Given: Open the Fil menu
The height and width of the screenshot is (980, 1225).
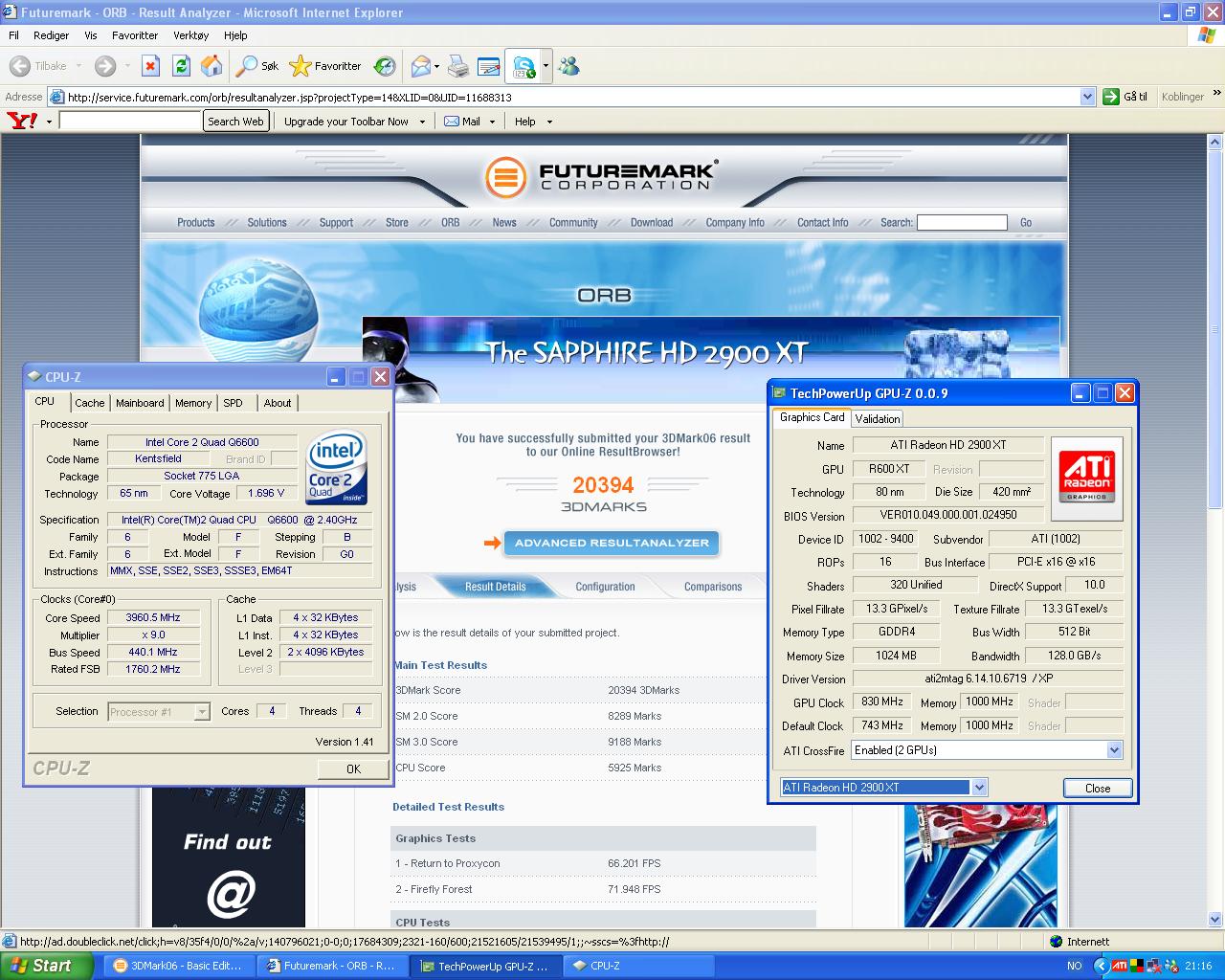Looking at the screenshot, I should pos(13,35).
